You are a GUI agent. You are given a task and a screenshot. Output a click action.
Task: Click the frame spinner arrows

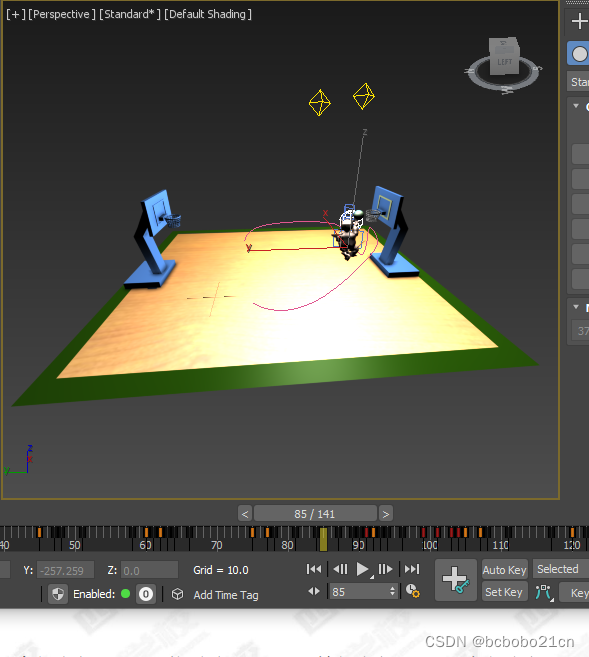click(x=393, y=592)
